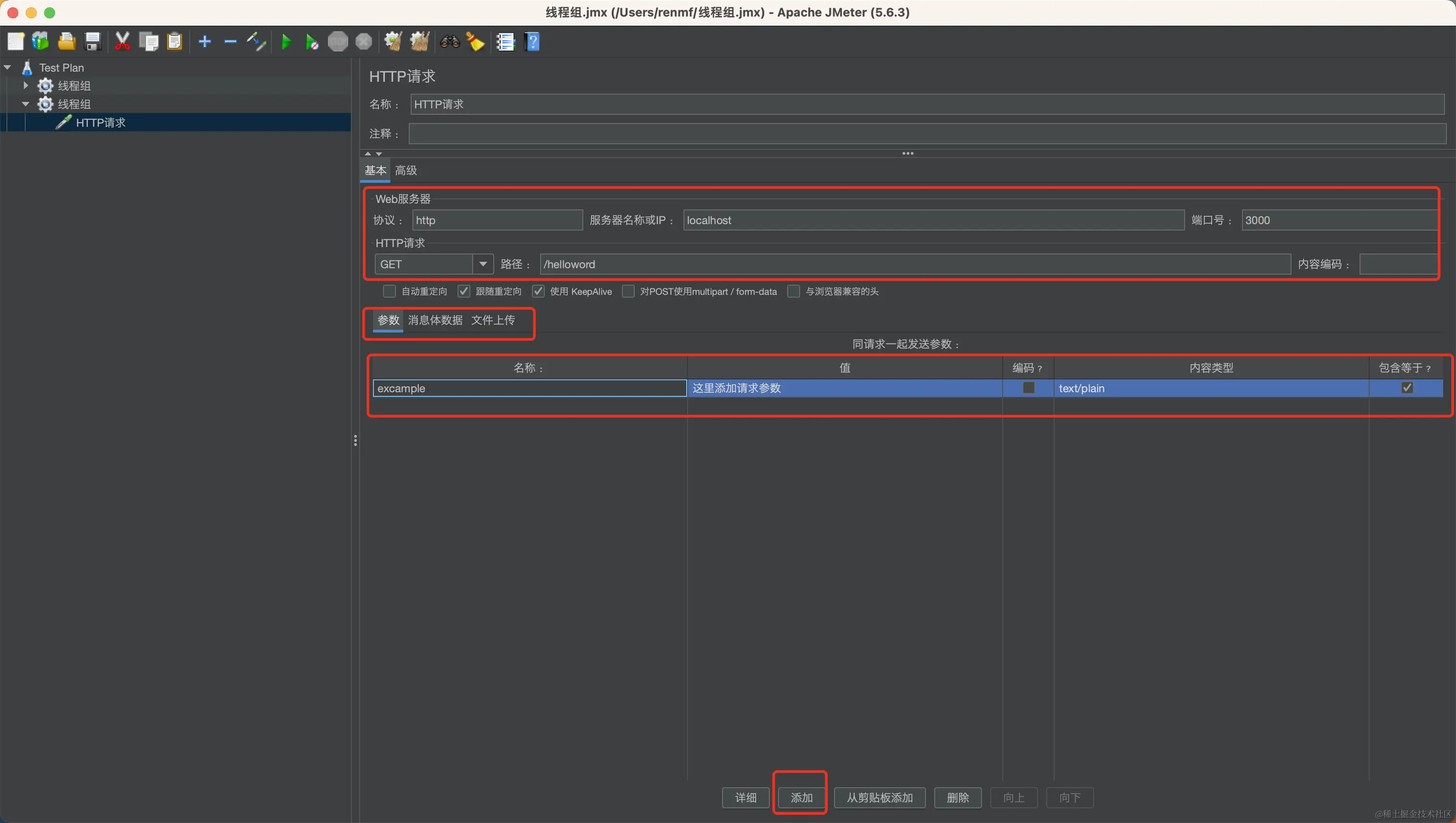
Task: Collapse the second 线程组 node
Action: pos(26,104)
